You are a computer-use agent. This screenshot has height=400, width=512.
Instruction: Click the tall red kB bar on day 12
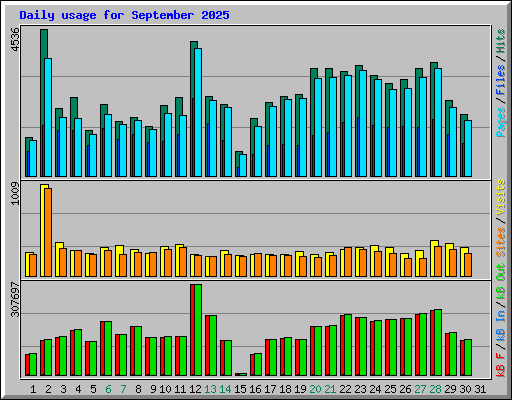(x=192, y=330)
